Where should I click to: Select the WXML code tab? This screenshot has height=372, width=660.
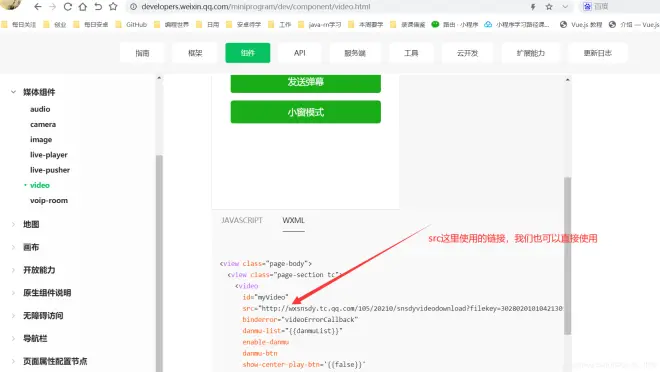pos(293,220)
